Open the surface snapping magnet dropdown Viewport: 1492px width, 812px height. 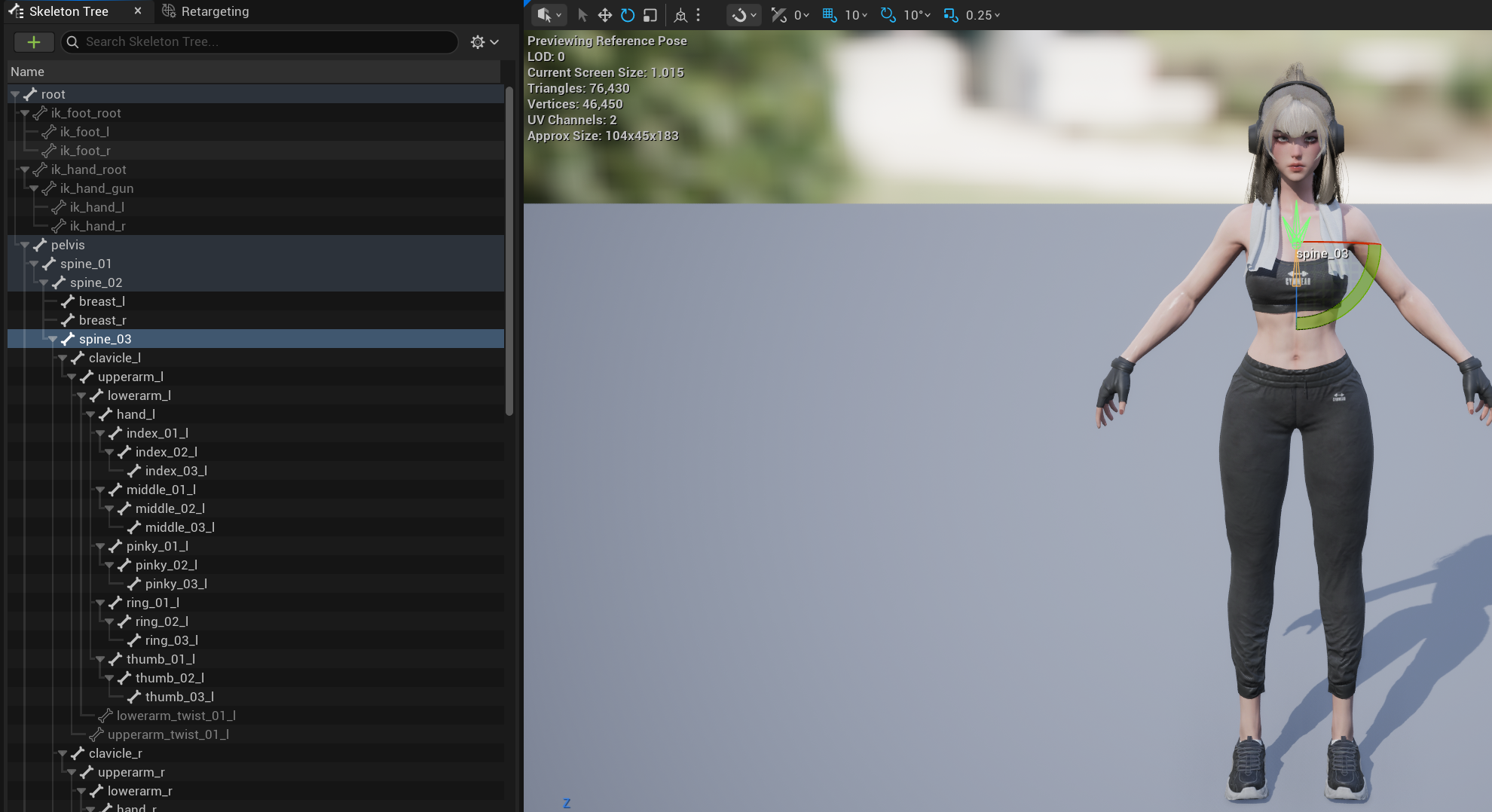[743, 15]
